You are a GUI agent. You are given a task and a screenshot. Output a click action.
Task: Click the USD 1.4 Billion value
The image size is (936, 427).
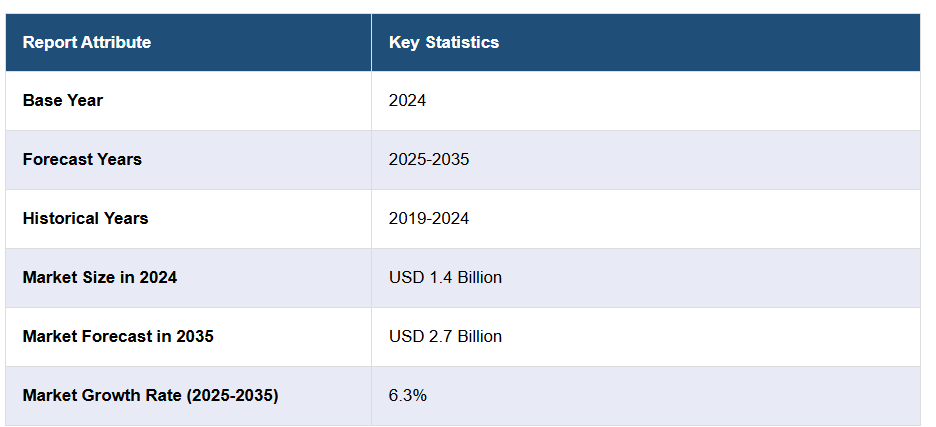point(445,277)
